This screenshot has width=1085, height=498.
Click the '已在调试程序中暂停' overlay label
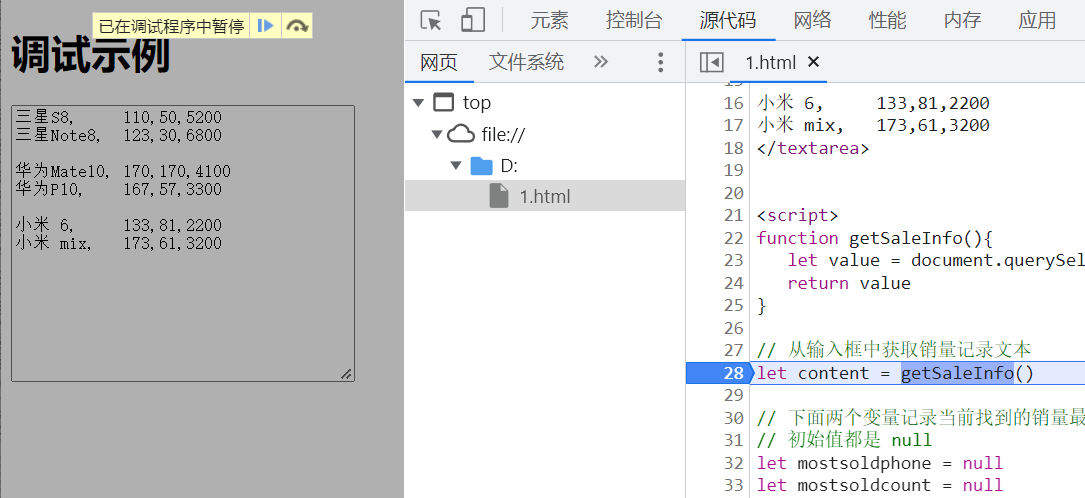(x=172, y=26)
